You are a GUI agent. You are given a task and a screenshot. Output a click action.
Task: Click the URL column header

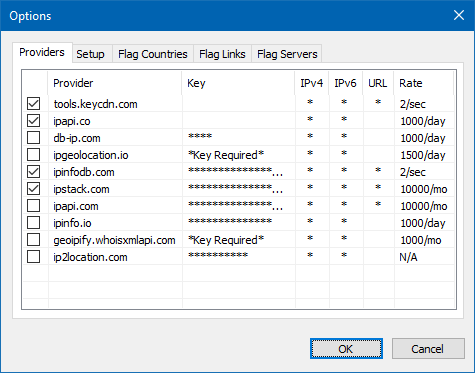click(378, 83)
